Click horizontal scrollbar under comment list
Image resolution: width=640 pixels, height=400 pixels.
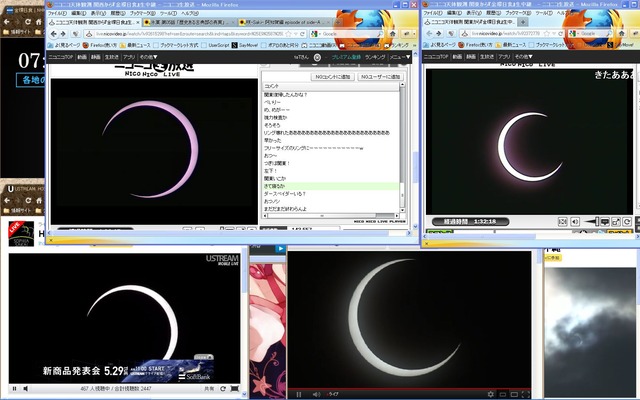point(330,215)
